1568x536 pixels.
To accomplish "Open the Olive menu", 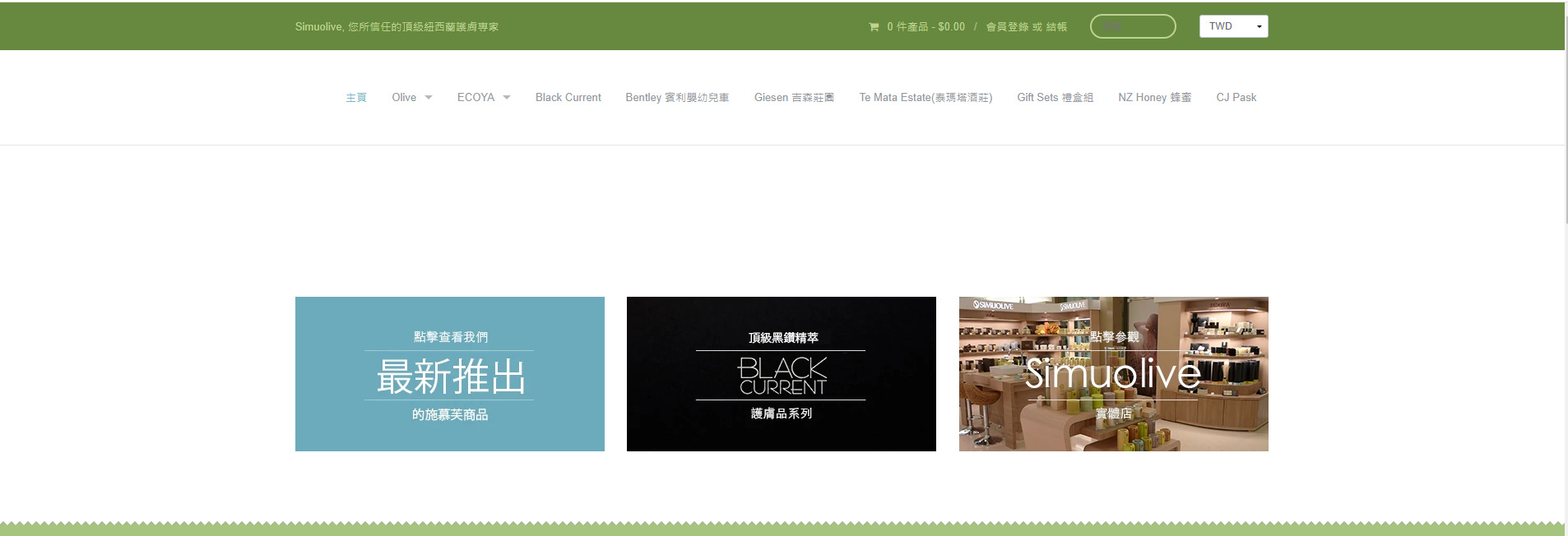I will coord(404,97).
